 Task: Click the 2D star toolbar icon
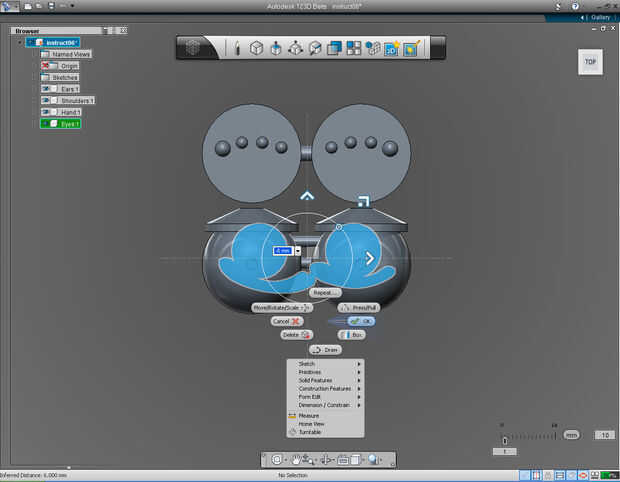[392, 48]
